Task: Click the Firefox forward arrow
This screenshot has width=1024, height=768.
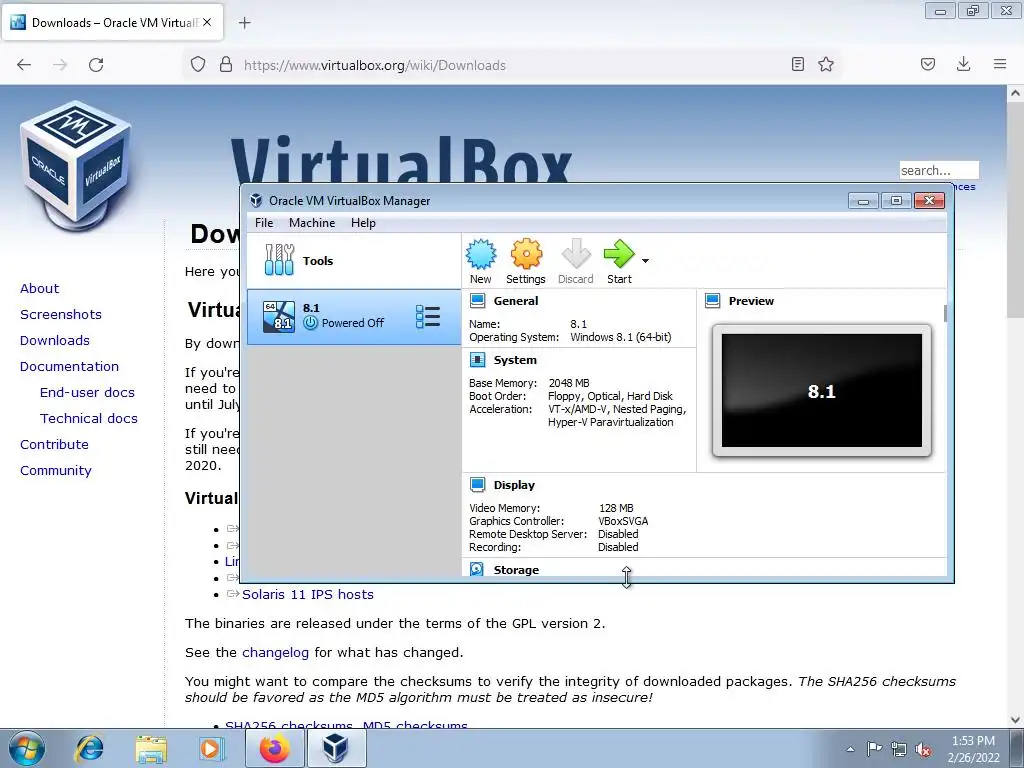Action: (60, 65)
